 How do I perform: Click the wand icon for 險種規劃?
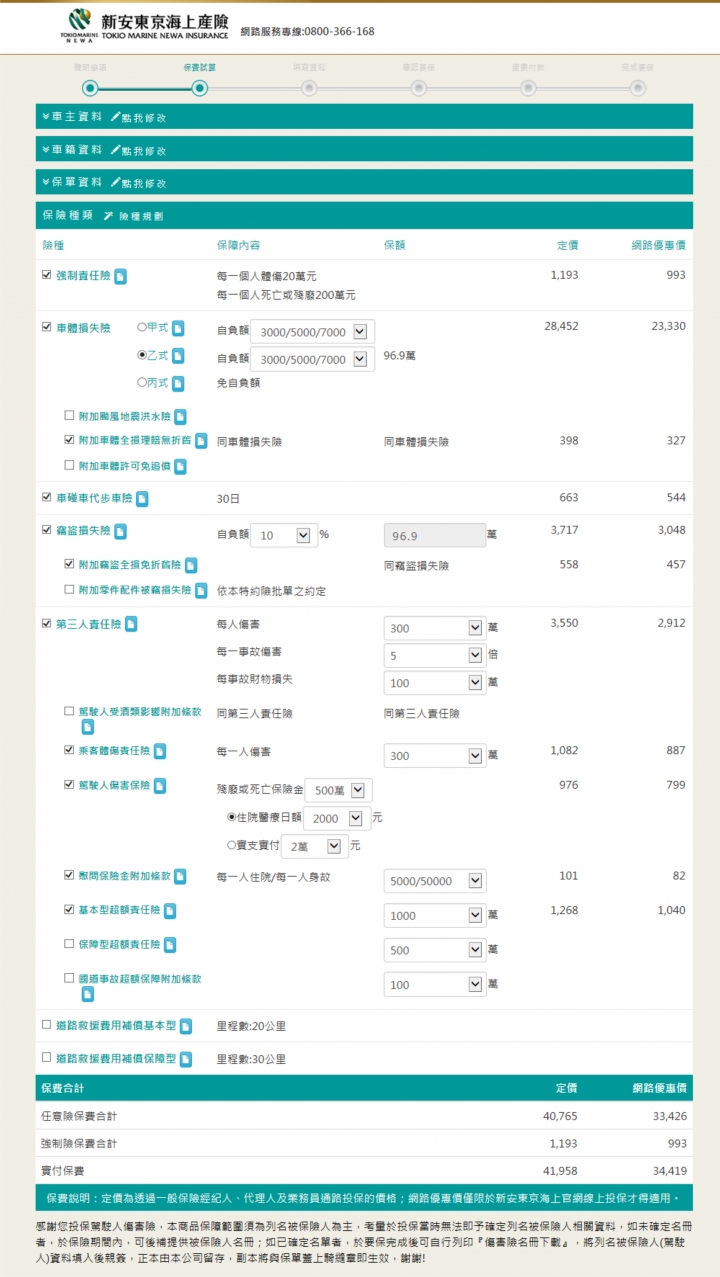(108, 216)
